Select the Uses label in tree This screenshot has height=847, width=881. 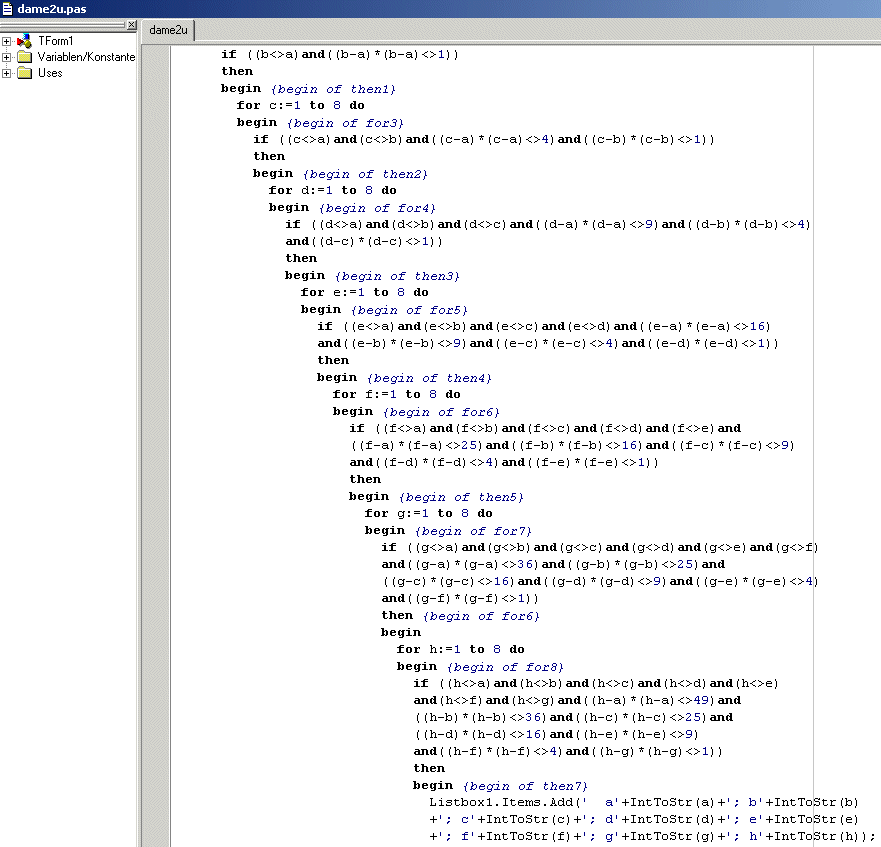click(x=50, y=73)
